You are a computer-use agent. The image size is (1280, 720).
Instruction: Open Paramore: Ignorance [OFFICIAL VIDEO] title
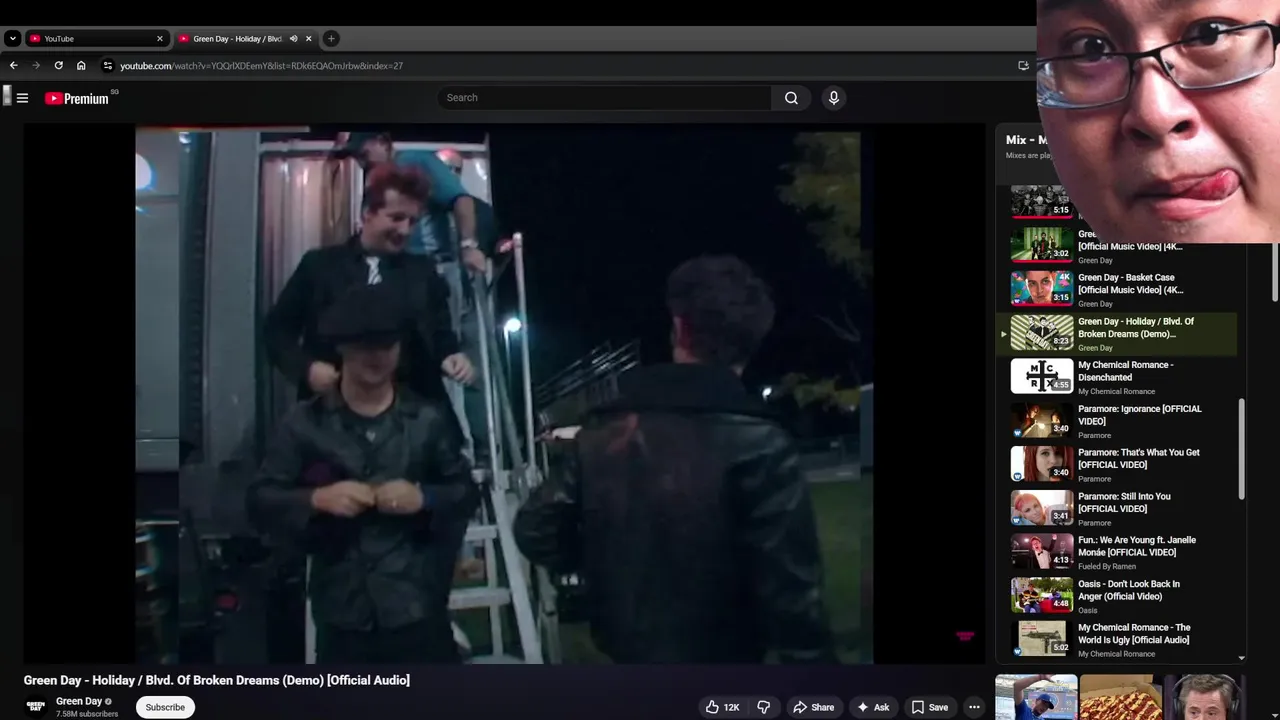tap(1140, 415)
